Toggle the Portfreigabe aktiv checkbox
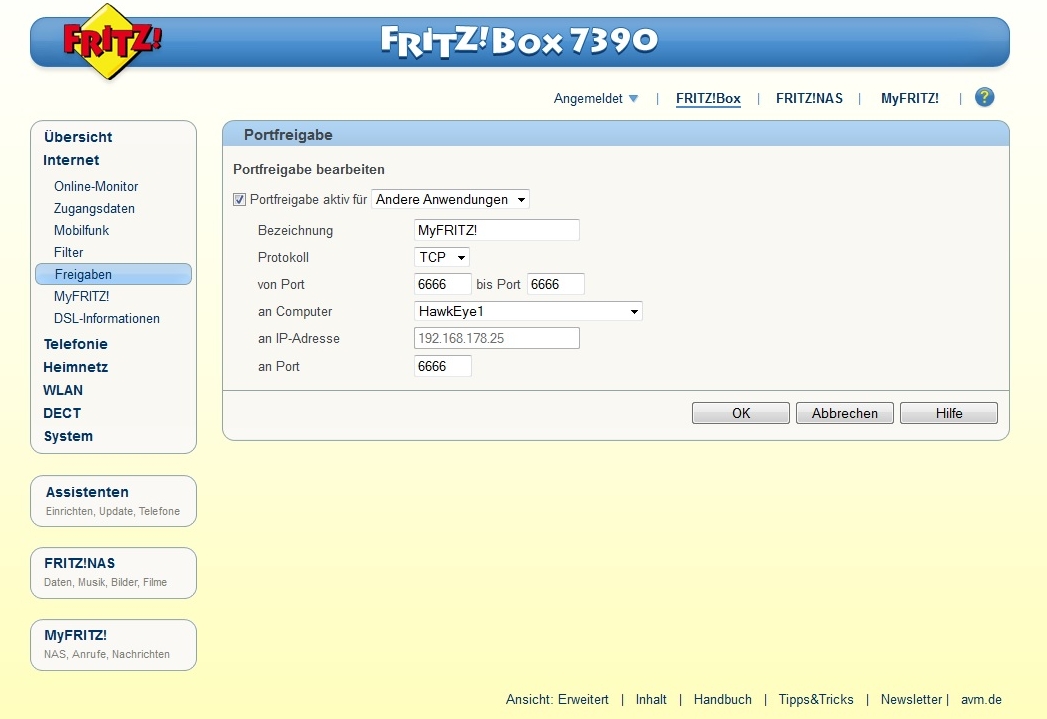Image resolution: width=1047 pixels, height=719 pixels. pos(239,200)
